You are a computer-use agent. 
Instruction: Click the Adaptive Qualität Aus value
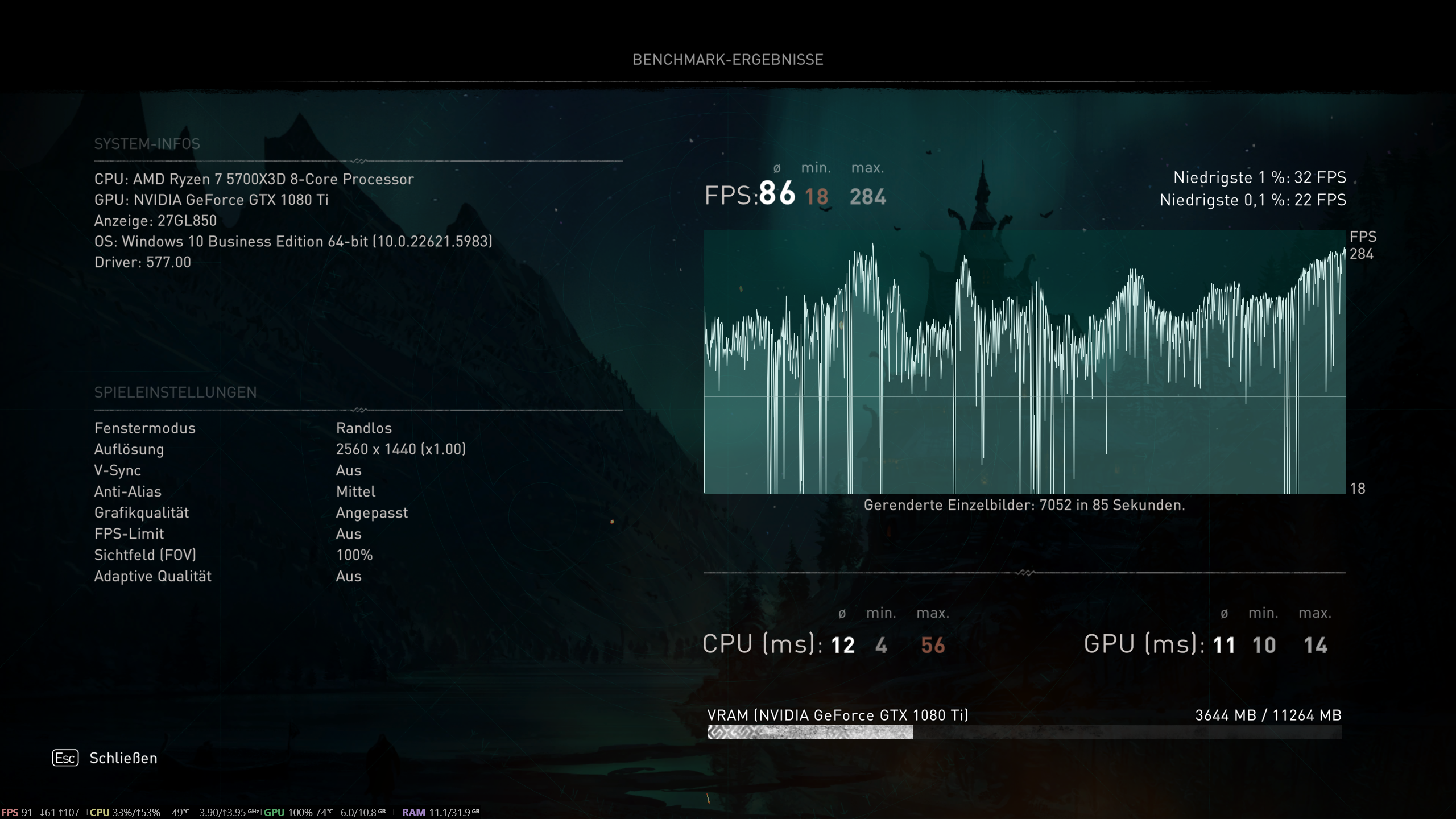(348, 576)
